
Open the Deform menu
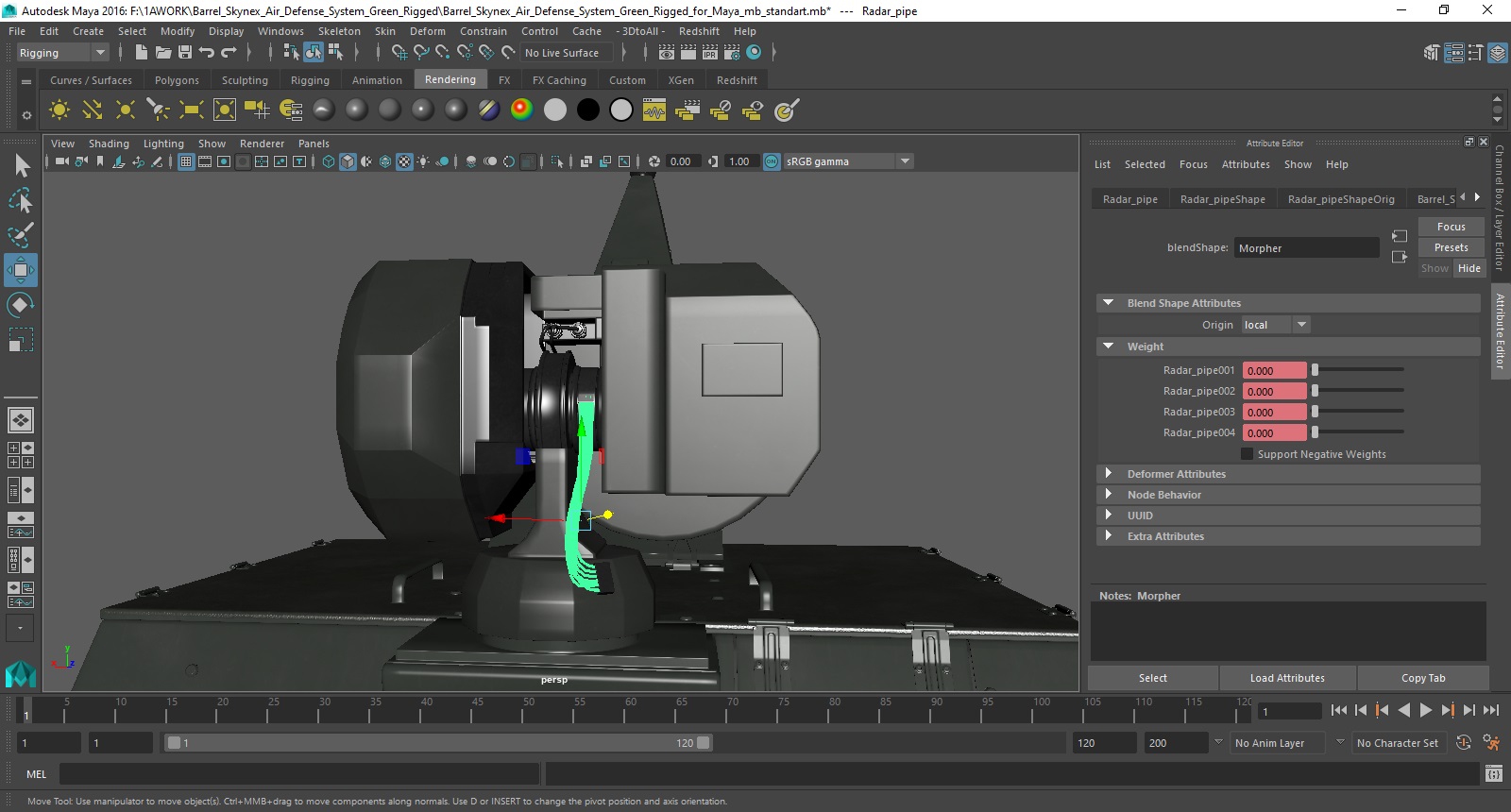coord(427,31)
